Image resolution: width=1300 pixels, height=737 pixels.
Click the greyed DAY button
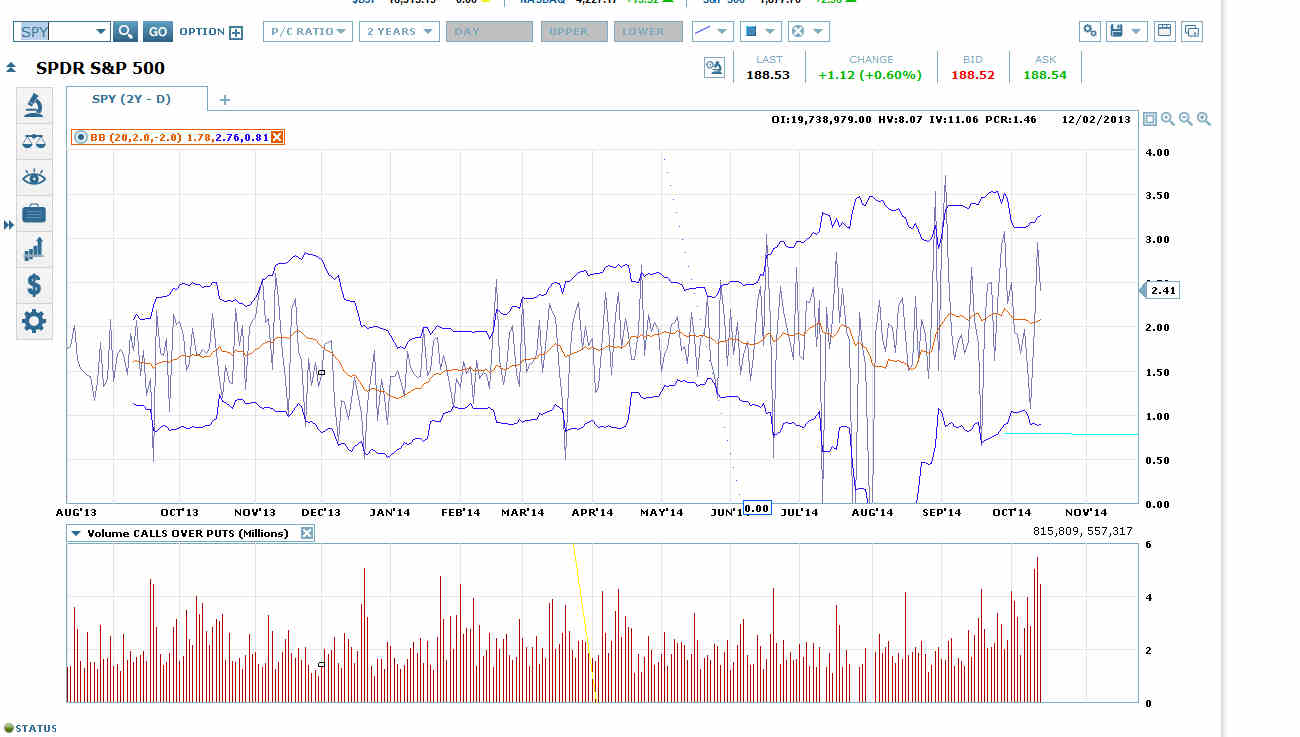[x=489, y=32]
